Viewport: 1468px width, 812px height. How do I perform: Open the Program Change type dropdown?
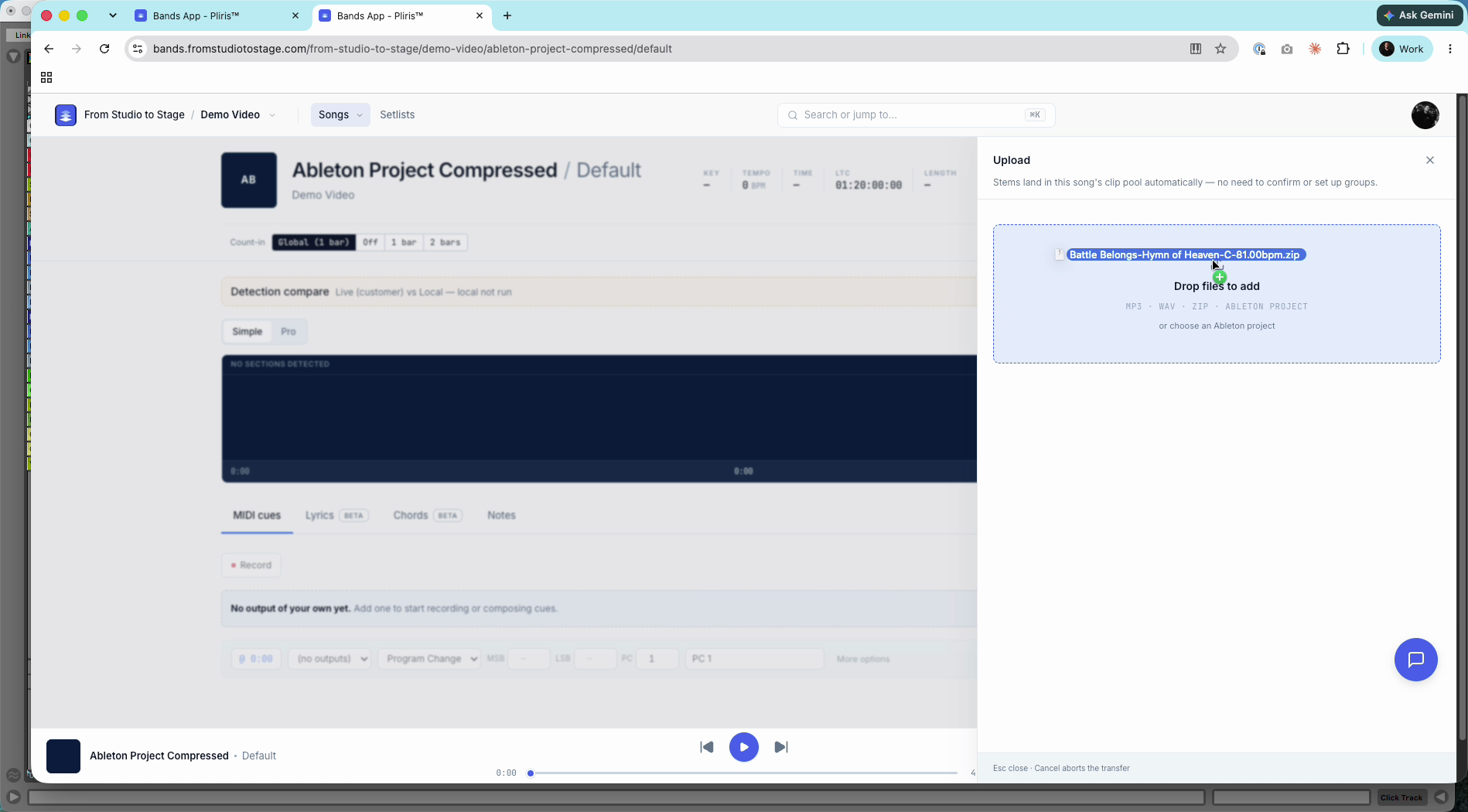[429, 659]
